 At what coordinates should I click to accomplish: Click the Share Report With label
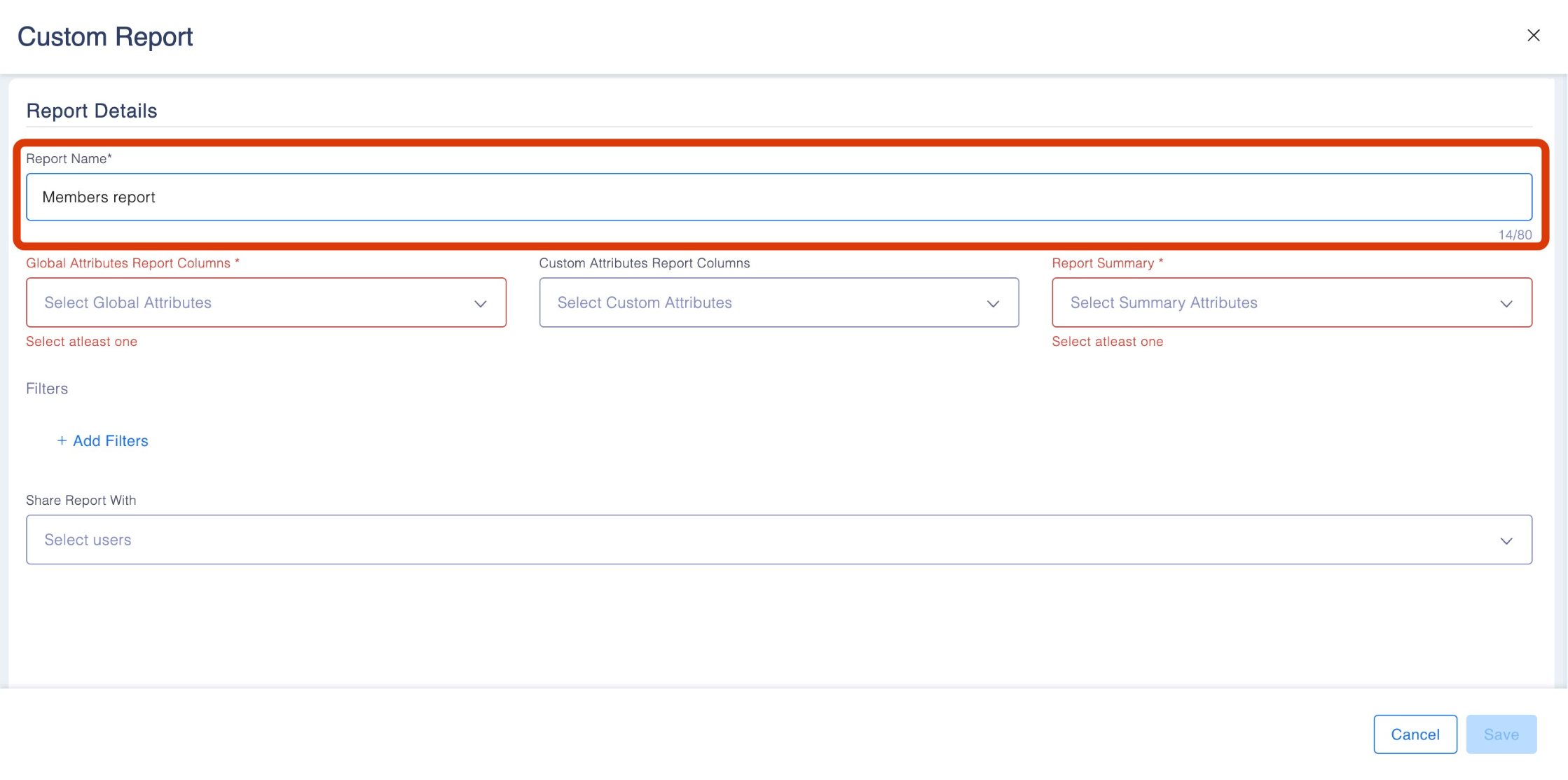(81, 500)
